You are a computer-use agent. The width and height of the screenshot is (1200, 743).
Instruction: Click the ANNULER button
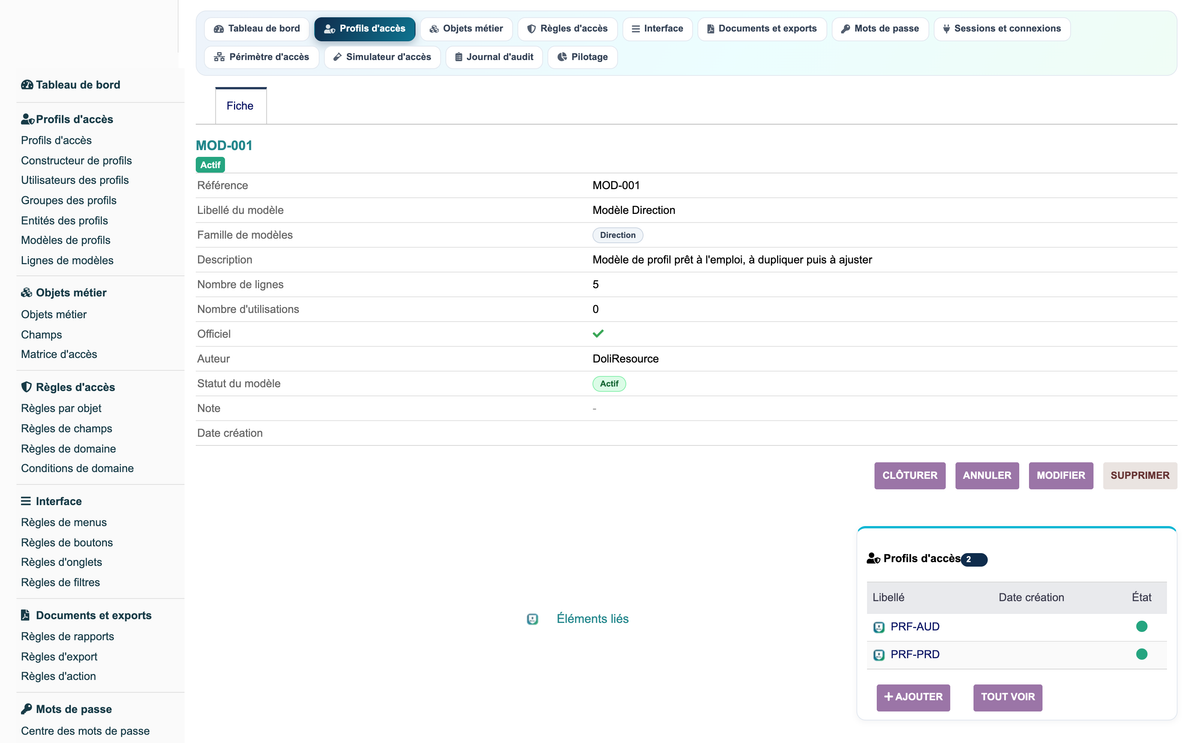[987, 476]
